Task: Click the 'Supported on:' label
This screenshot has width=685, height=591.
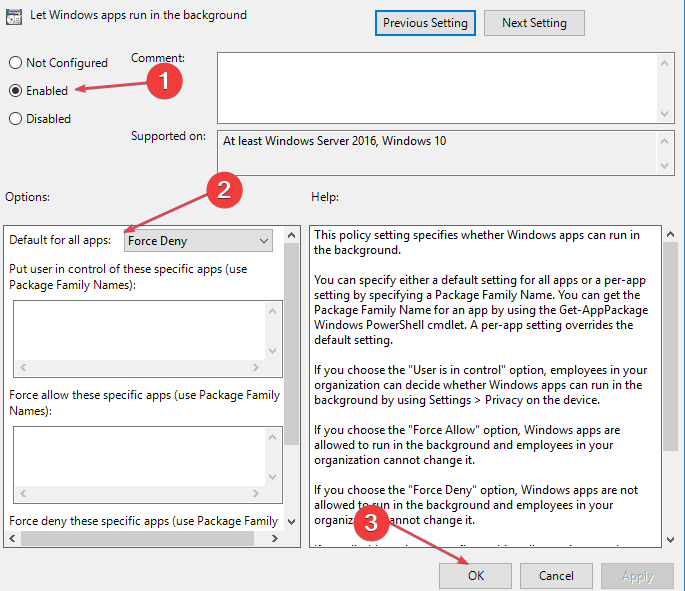Action: (169, 136)
